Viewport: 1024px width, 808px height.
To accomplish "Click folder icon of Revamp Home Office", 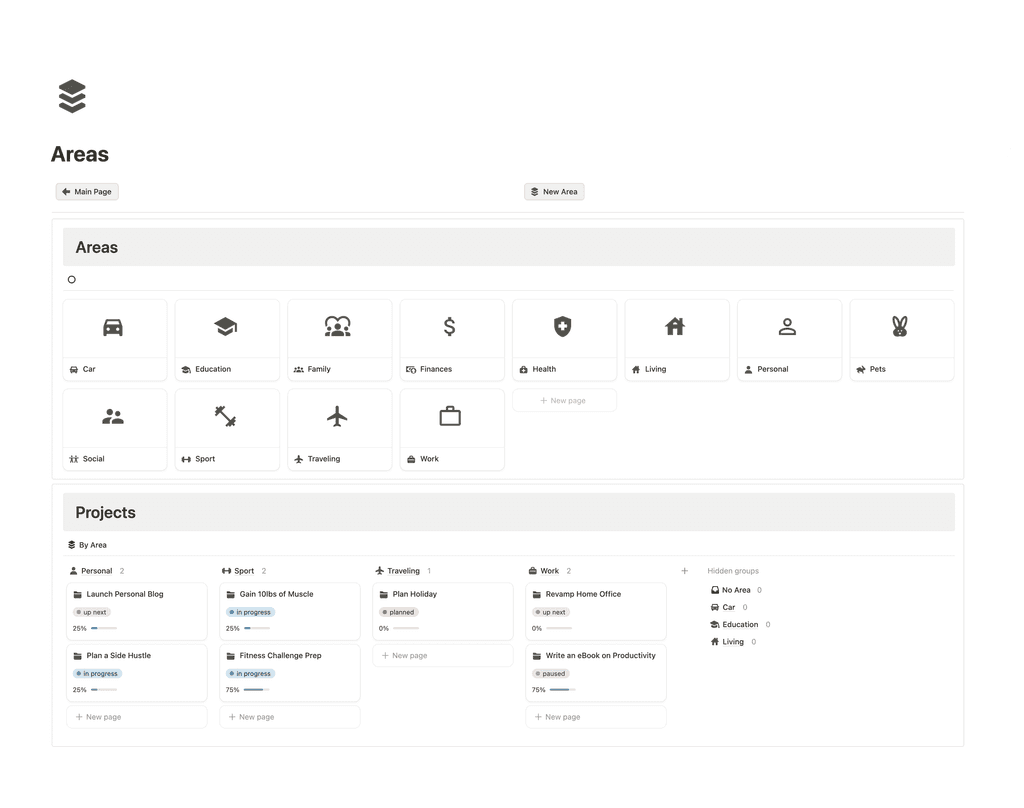I will (x=537, y=594).
